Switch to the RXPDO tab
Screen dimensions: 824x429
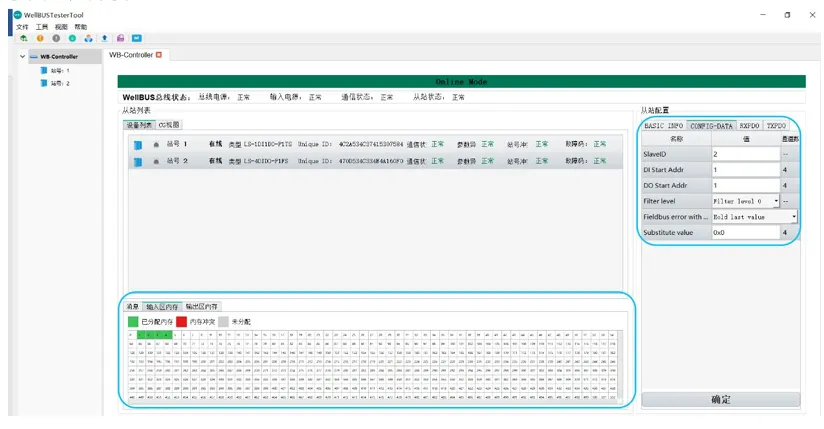pos(749,127)
